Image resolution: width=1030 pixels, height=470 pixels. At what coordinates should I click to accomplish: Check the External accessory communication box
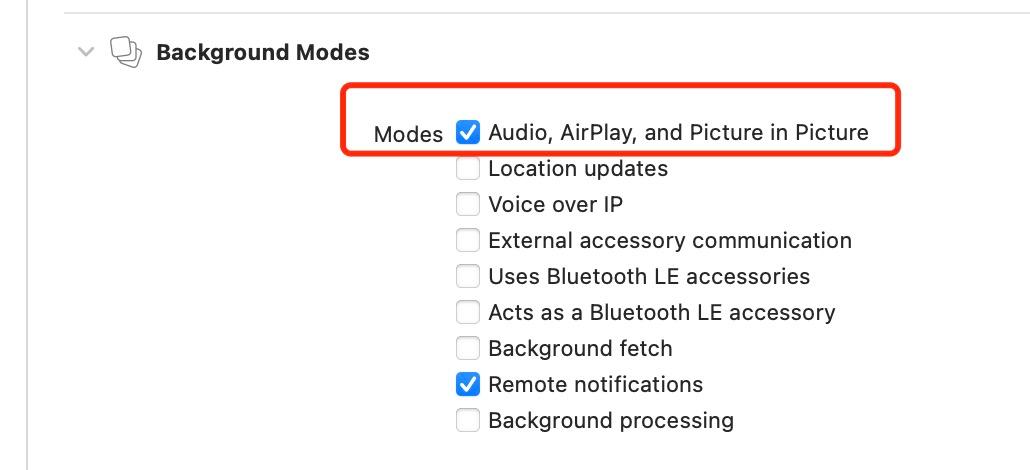468,240
